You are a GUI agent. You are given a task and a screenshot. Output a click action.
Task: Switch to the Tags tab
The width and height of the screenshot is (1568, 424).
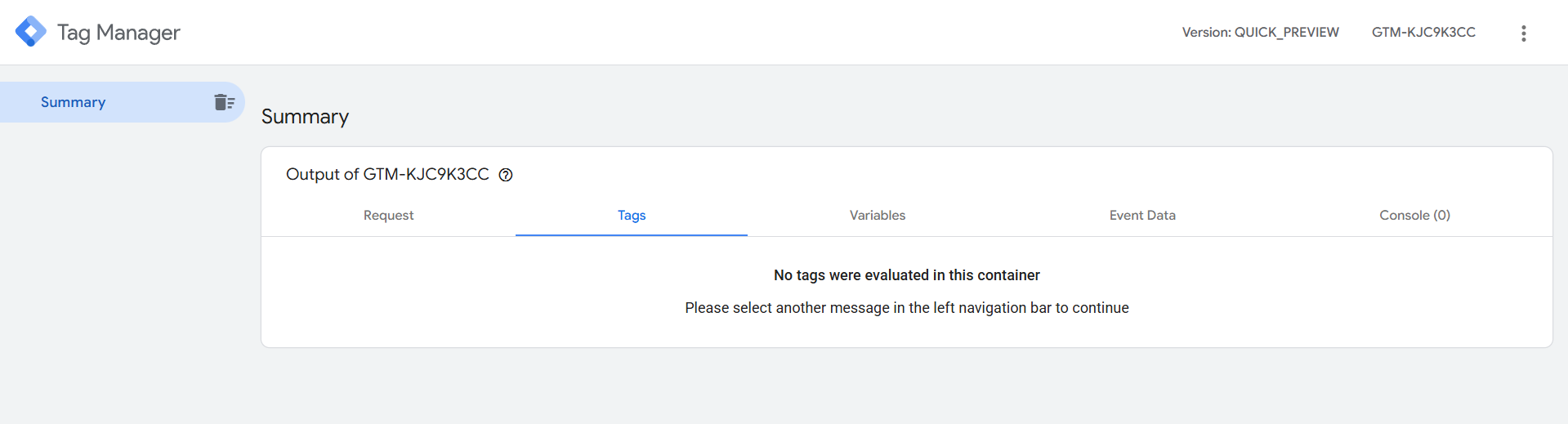point(631,216)
